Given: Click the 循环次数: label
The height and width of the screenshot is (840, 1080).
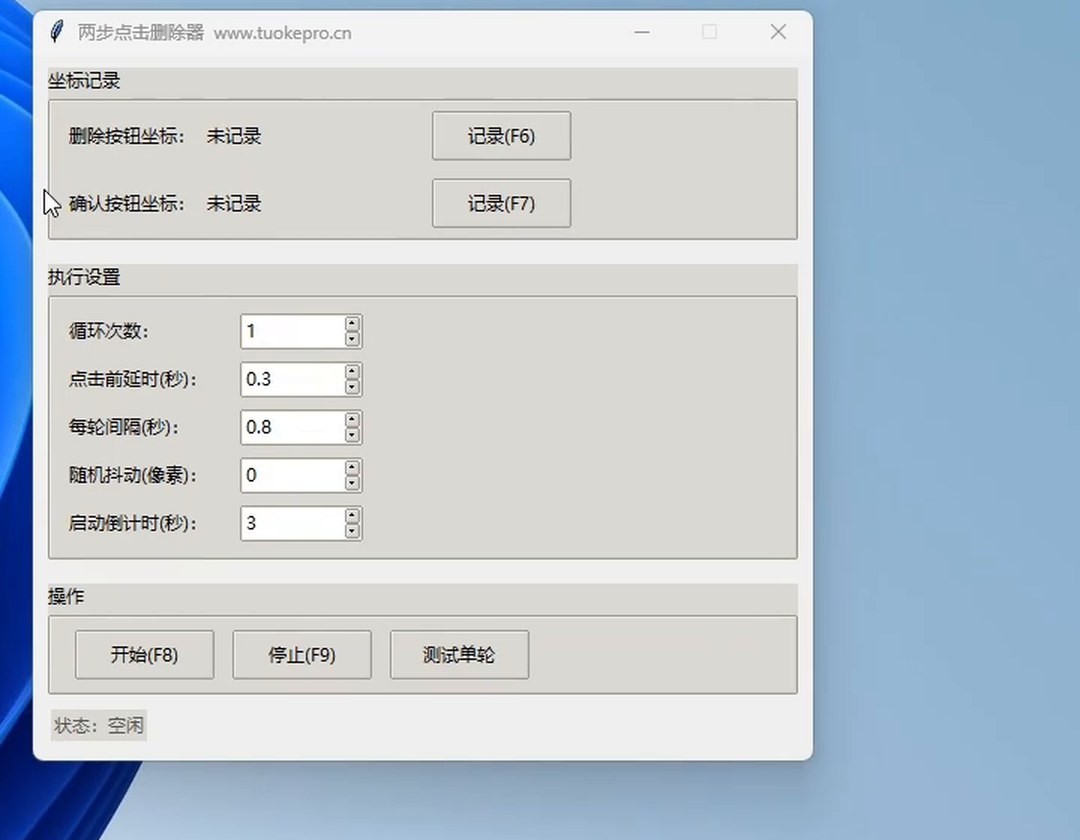Looking at the screenshot, I should coord(109,331).
